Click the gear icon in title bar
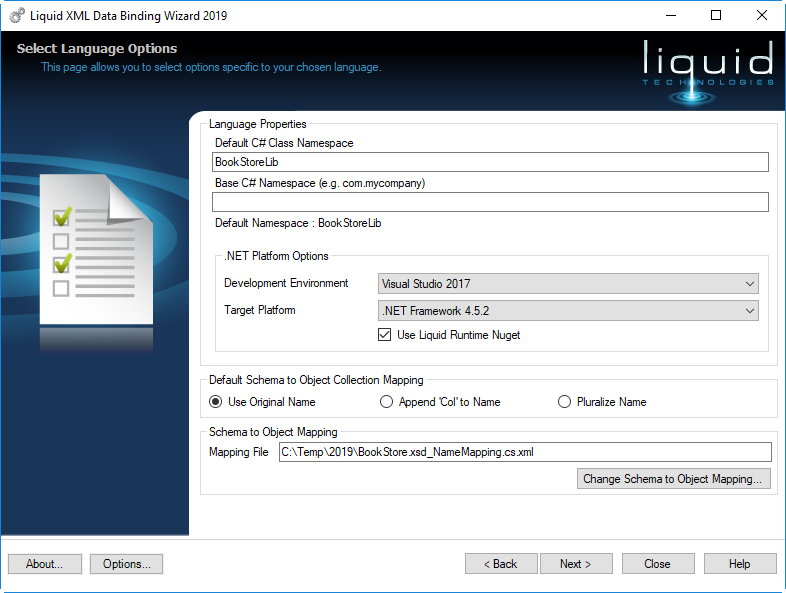786x593 pixels. 17,15
